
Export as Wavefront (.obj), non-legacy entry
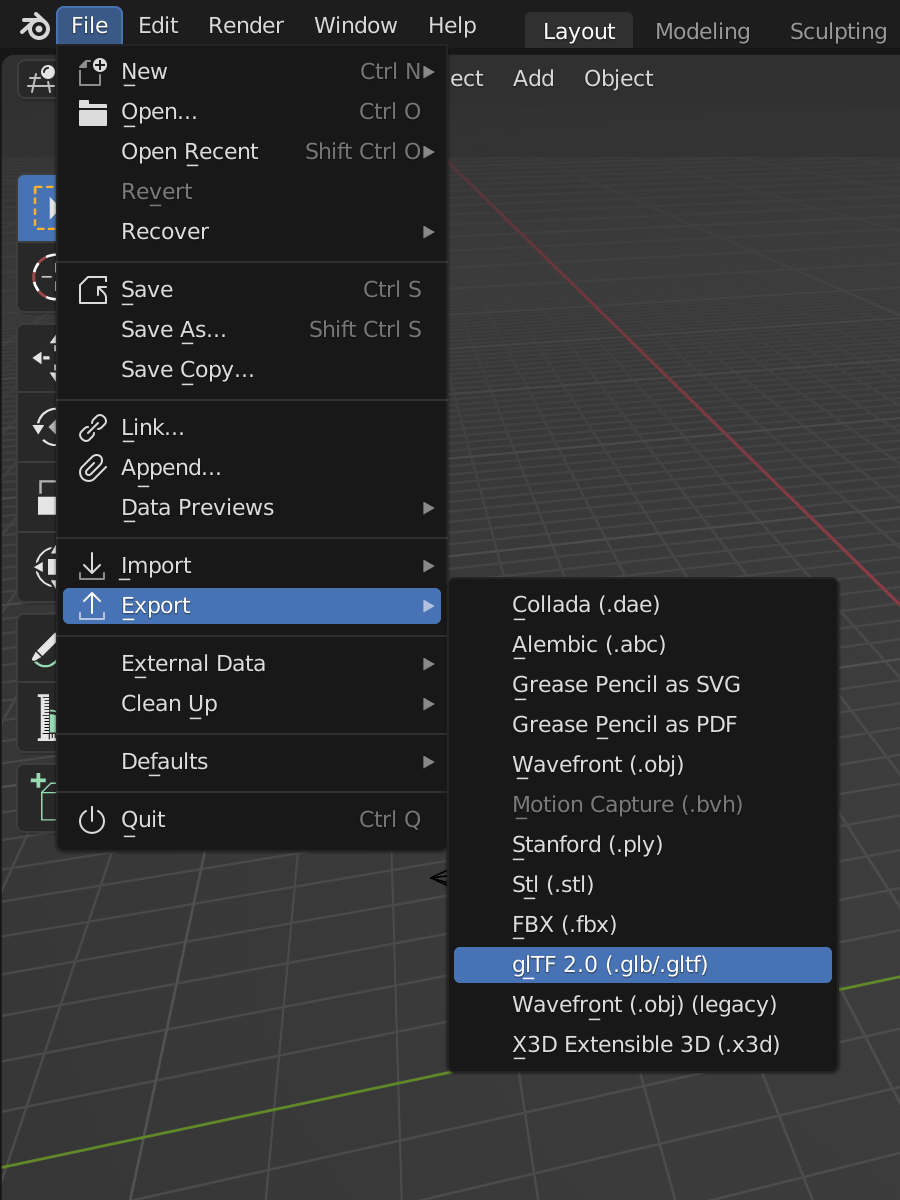coord(643,765)
